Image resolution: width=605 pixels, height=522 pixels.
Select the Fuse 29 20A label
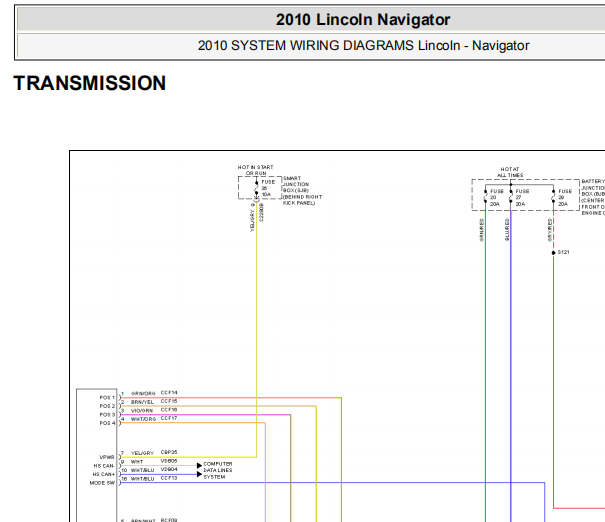coord(565,198)
